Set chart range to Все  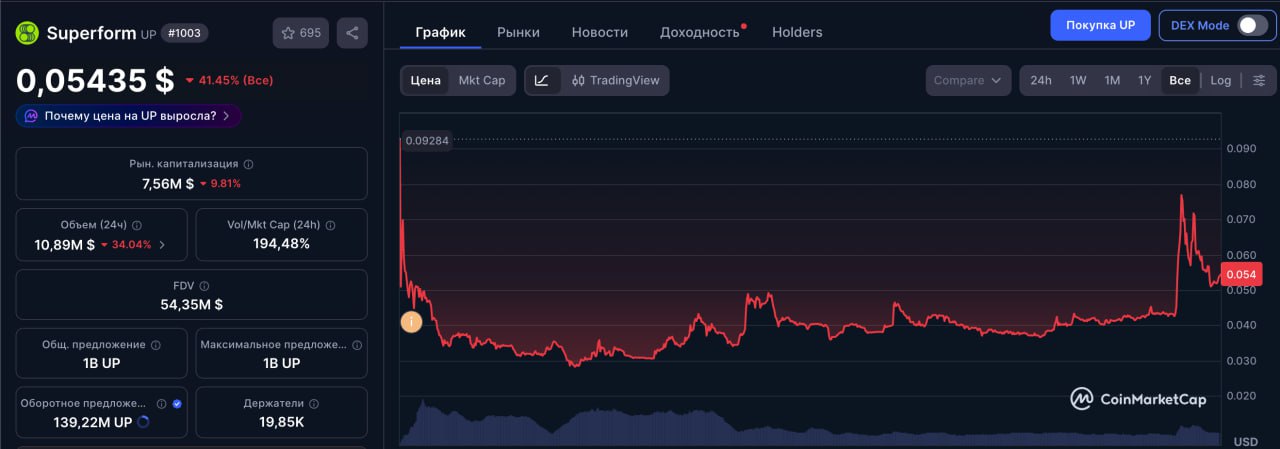pyautogui.click(x=1180, y=80)
